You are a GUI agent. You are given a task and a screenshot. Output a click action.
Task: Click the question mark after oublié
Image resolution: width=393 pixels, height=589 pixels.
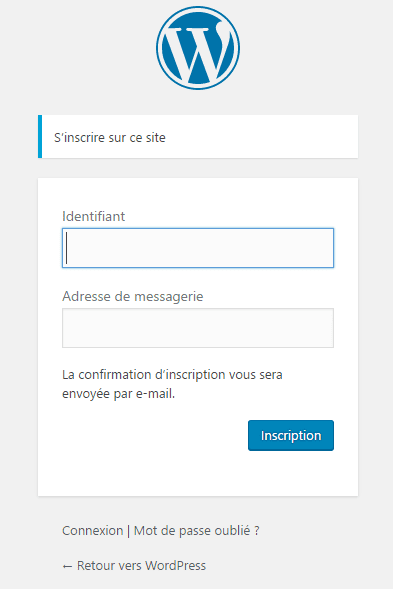tap(257, 530)
